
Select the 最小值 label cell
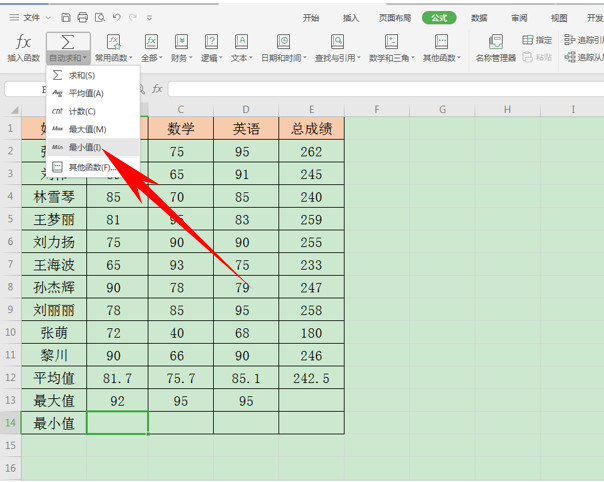[x=54, y=423]
